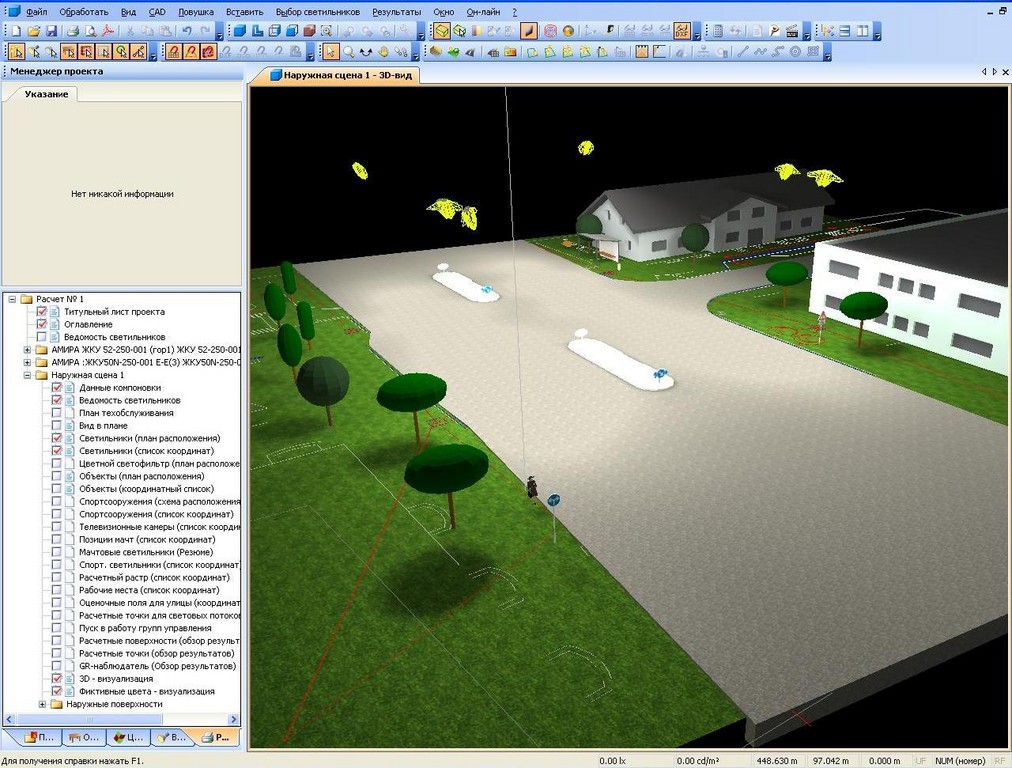Collapse the 'Наружная сцена 1' tree node
1012x768 pixels.
[27, 375]
